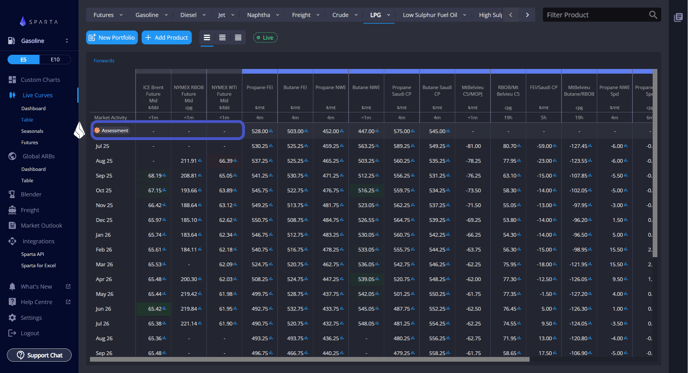Screen dimensions: 688x373
Task: Open Live Curves Futures submenu item
Action: 29,143
